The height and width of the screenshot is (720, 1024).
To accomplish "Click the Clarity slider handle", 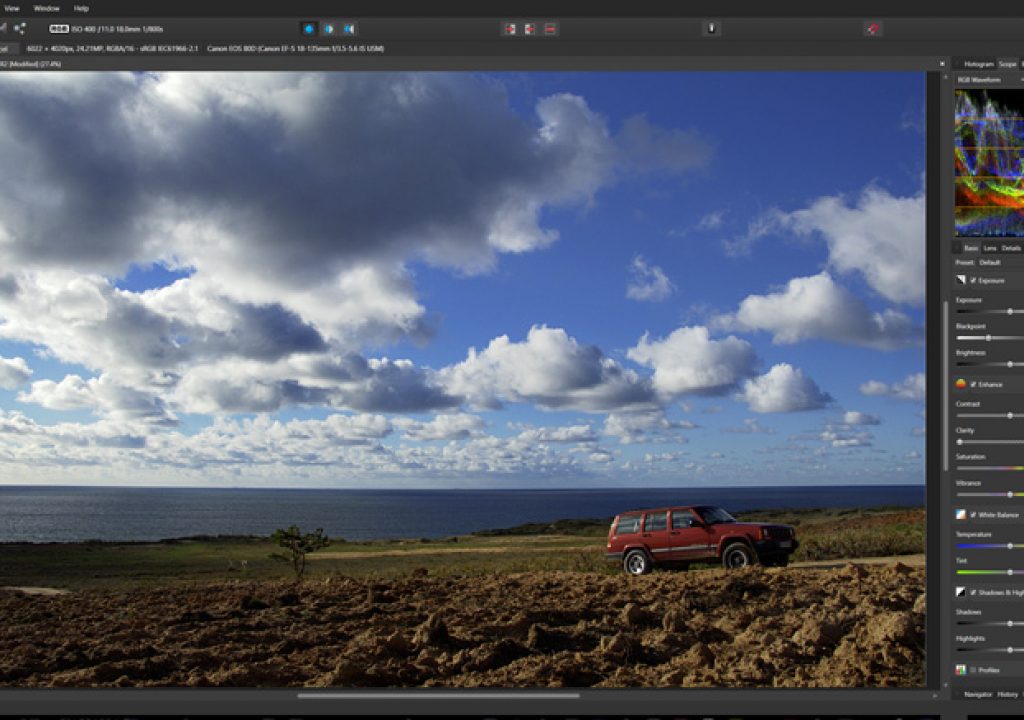I will [x=959, y=442].
